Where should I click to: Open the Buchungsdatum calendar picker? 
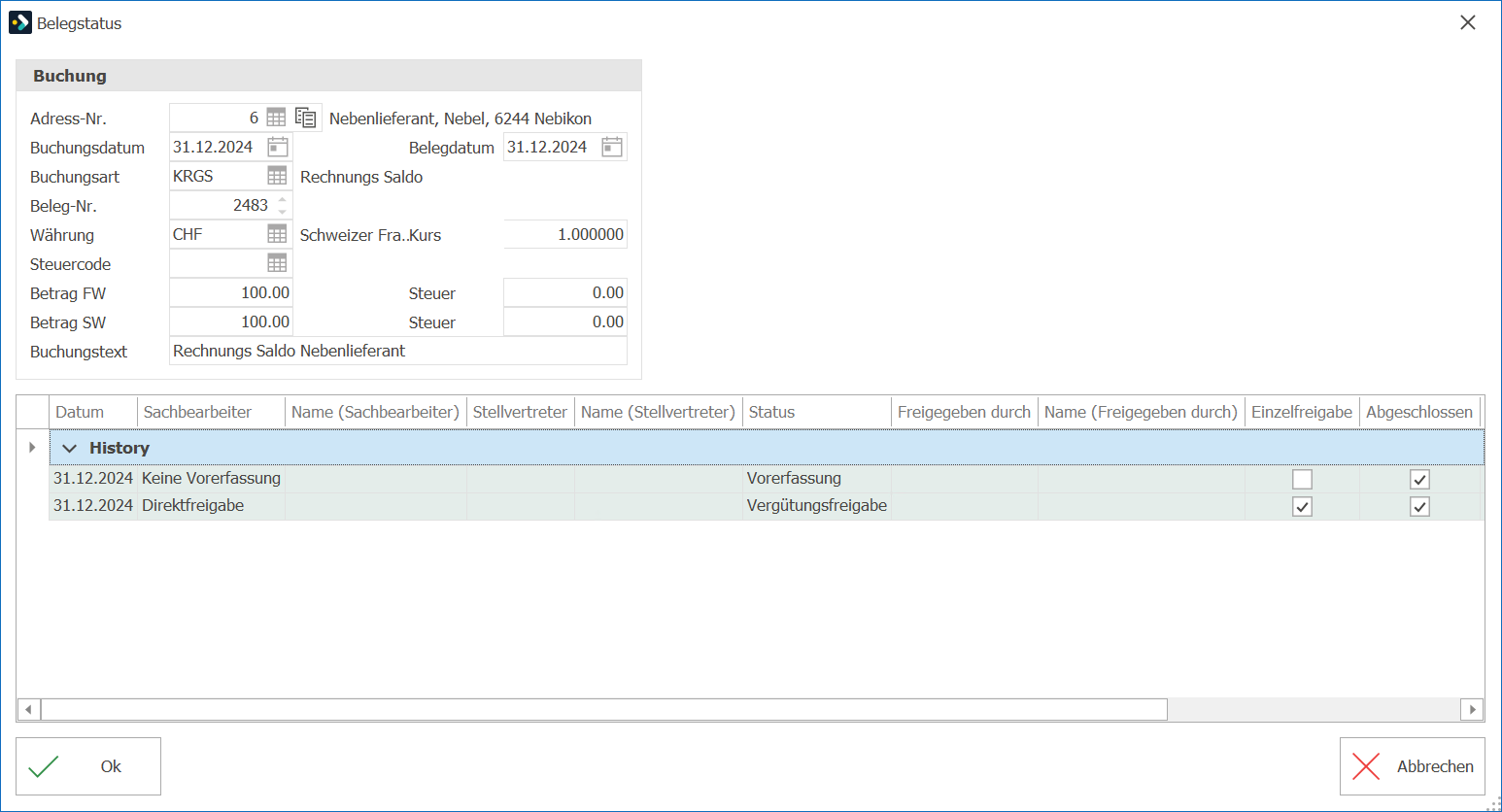pyautogui.click(x=278, y=147)
